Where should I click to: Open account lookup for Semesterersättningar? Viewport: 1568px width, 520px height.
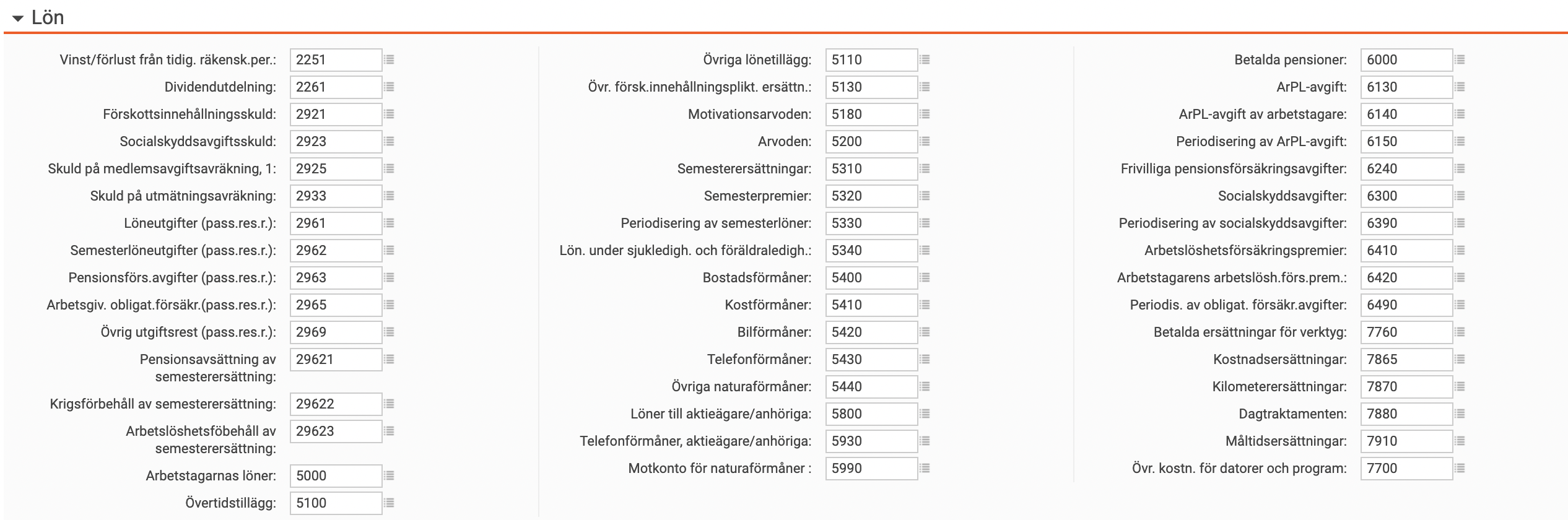925,168
